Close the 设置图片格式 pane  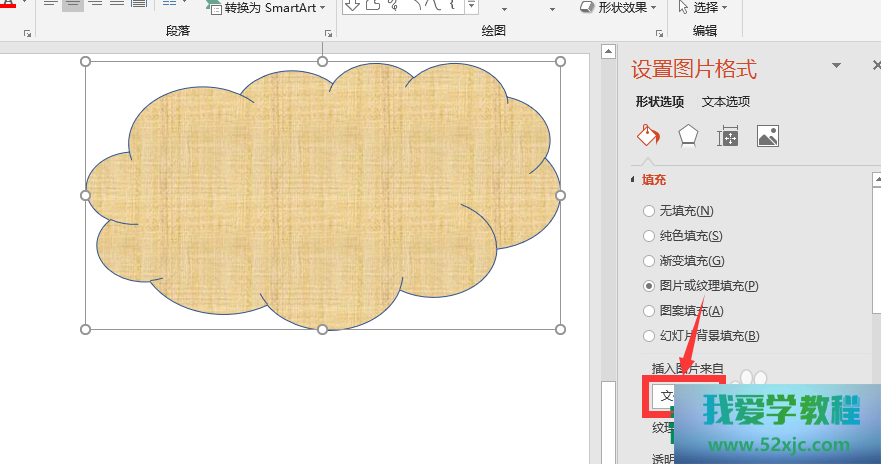(x=876, y=66)
